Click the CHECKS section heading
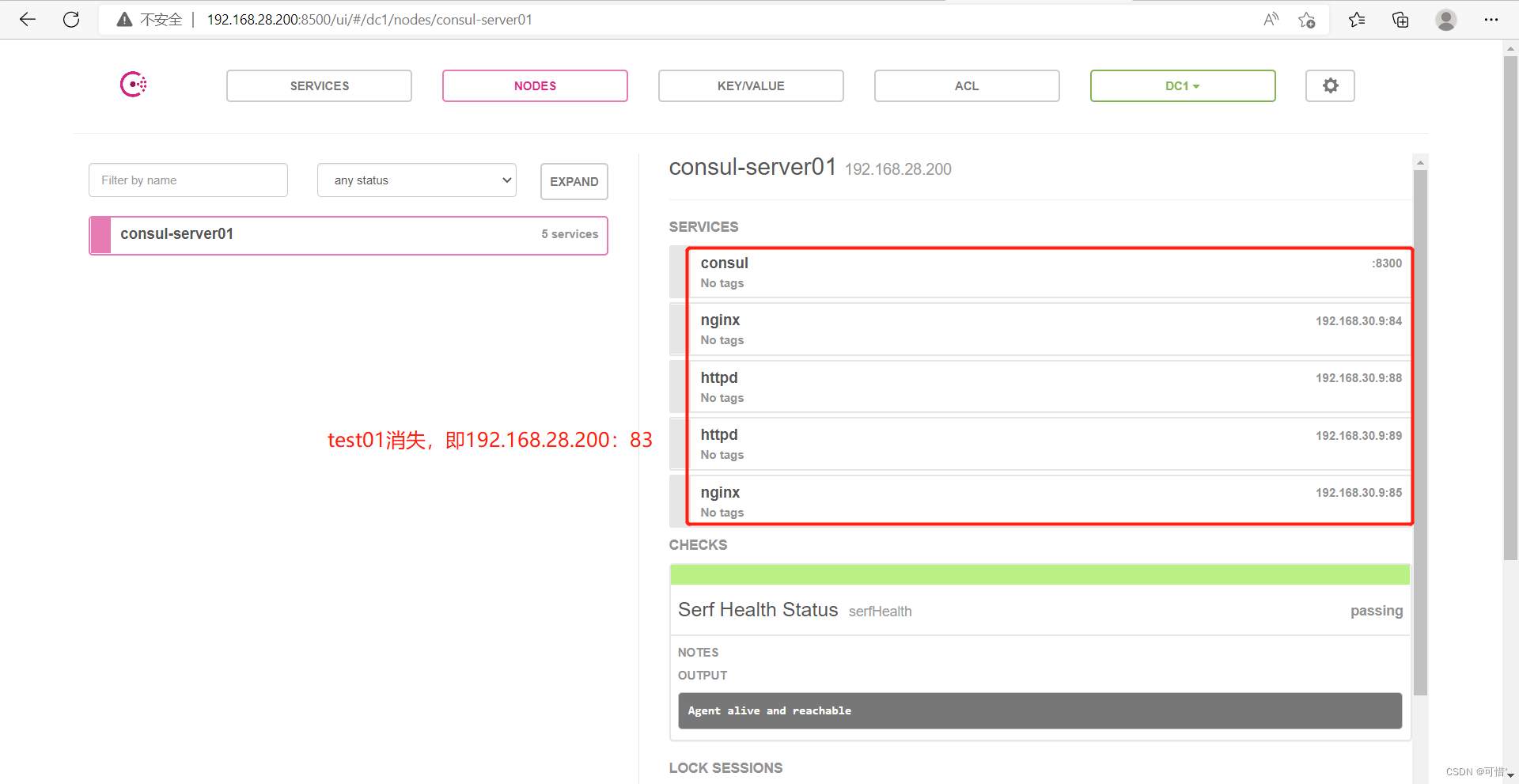Screen dimensions: 1519x784 click(698, 545)
